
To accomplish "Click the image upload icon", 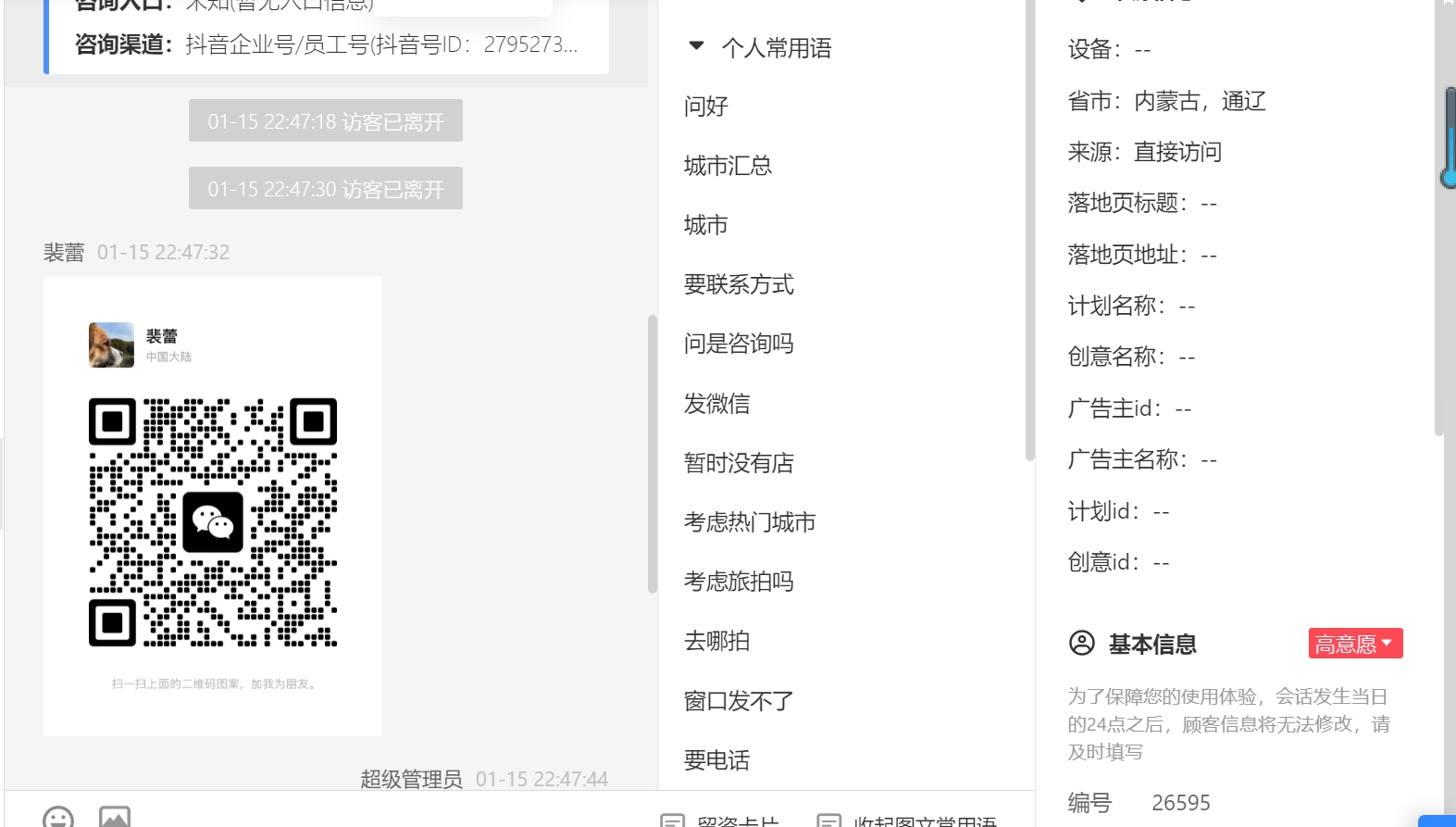I will tap(115, 818).
